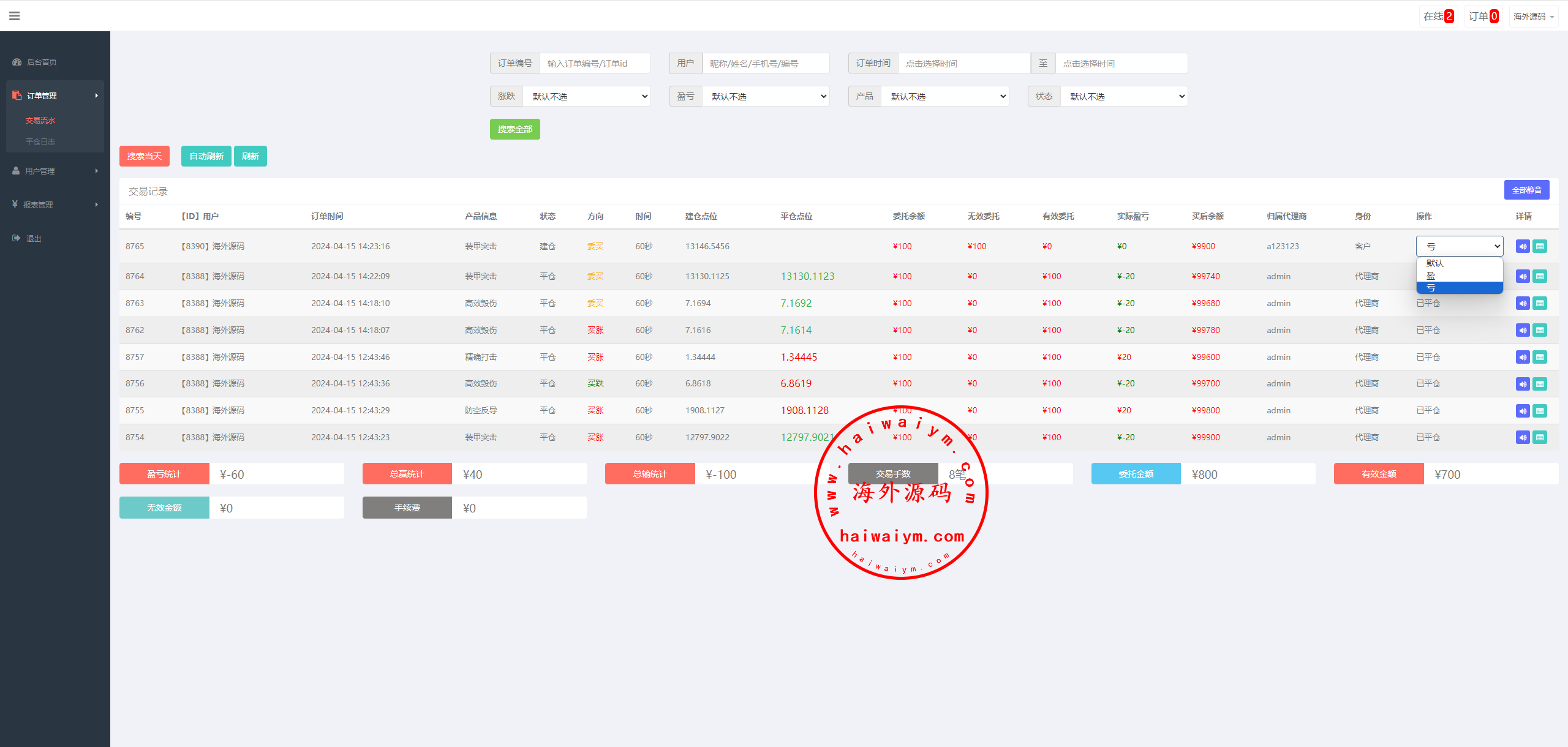1568x747 pixels.
Task: Open the 状态 filter dropdown
Action: click(1124, 96)
